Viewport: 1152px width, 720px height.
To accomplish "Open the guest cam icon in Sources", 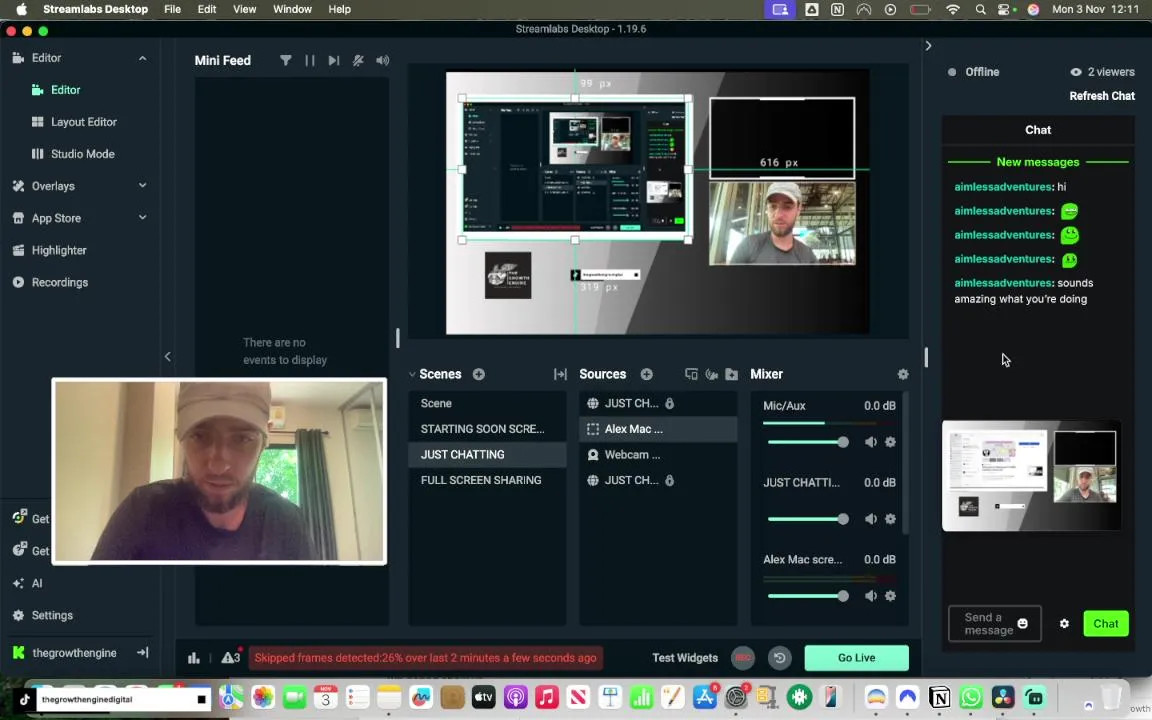I will point(711,374).
